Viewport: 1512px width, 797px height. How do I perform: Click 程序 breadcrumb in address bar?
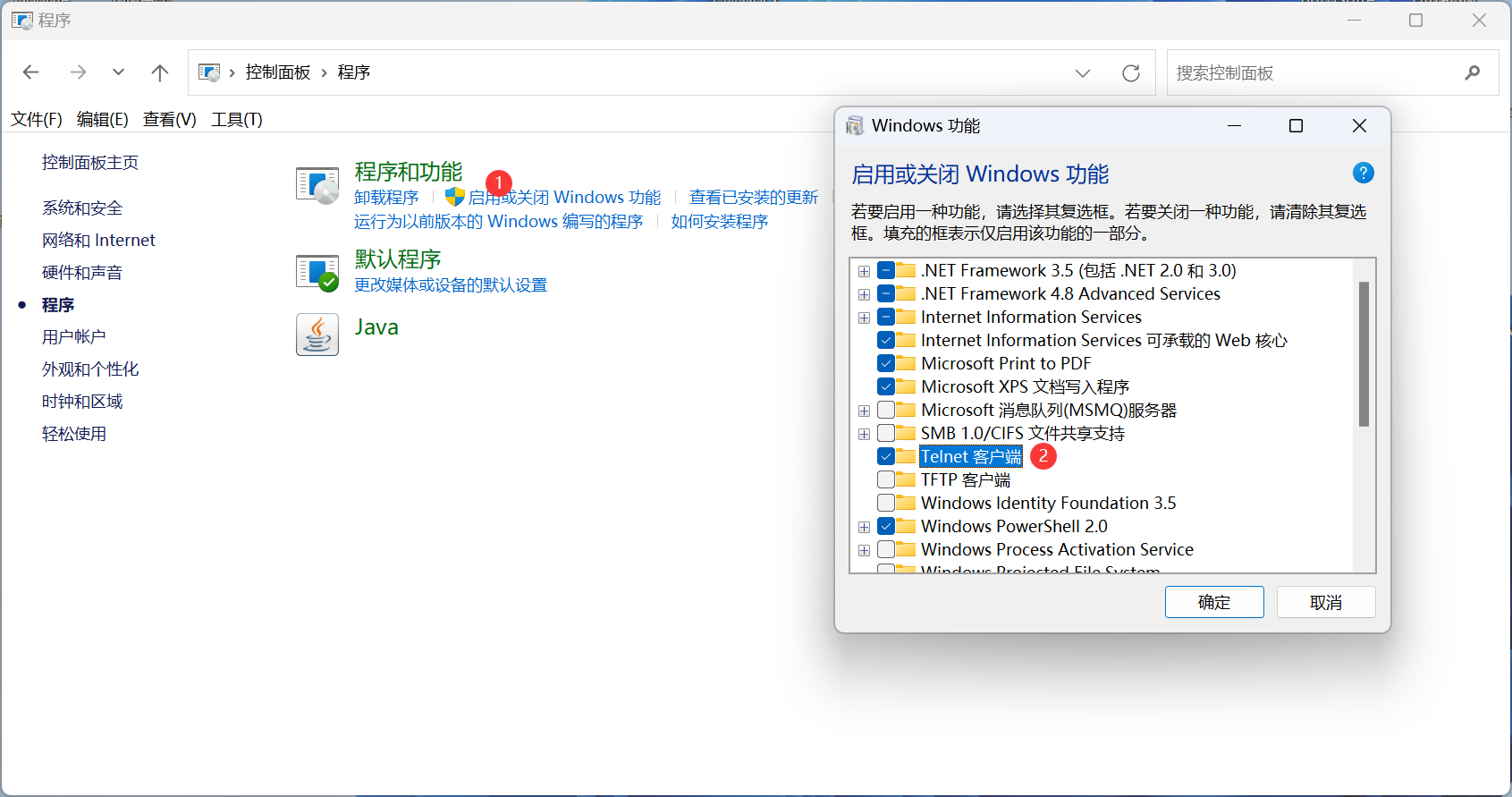click(354, 72)
